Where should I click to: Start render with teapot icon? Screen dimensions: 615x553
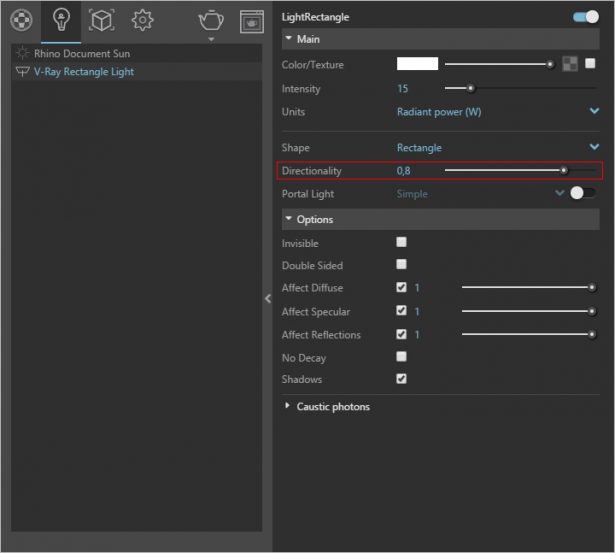tap(211, 20)
